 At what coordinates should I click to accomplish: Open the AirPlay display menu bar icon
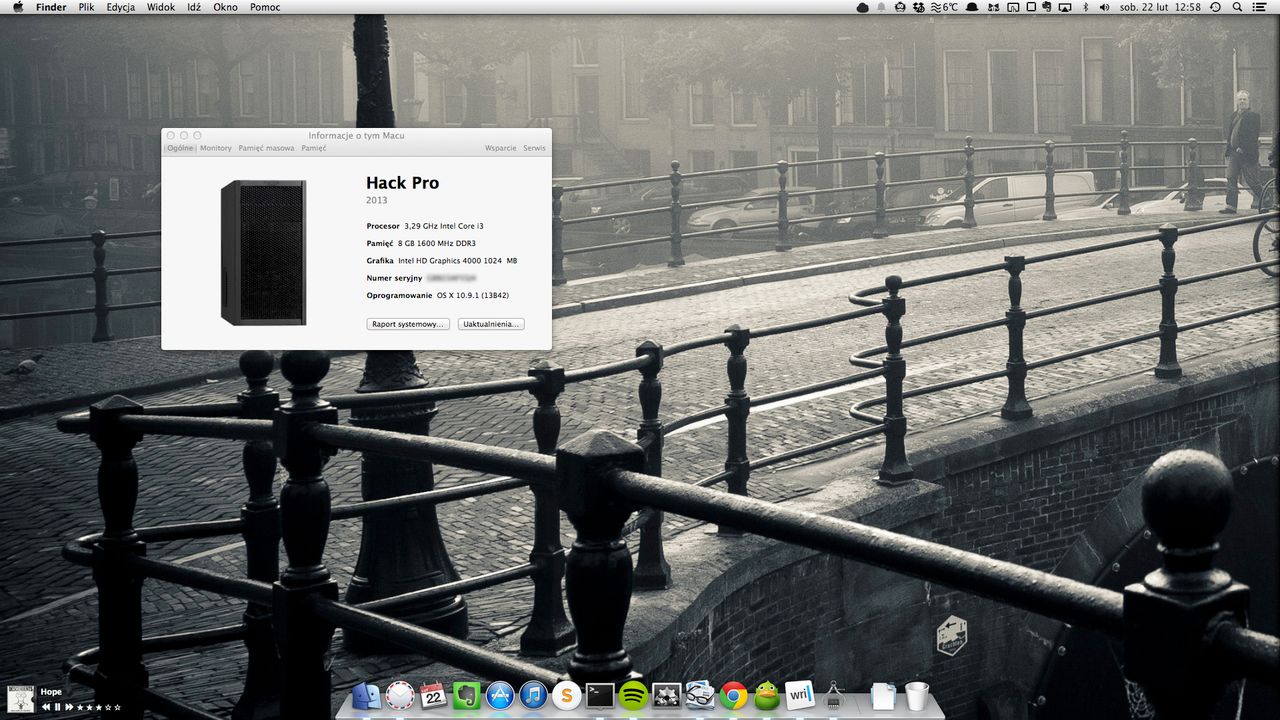click(1065, 7)
